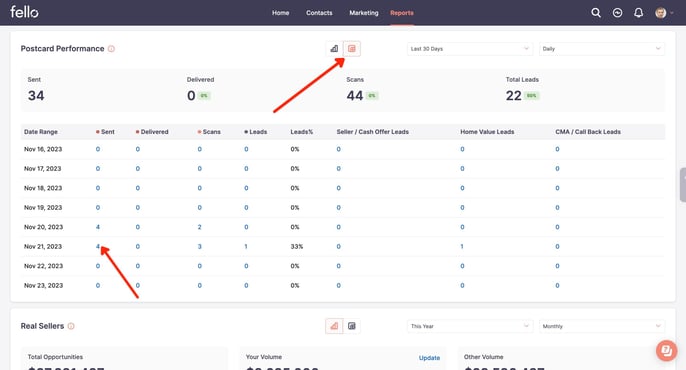Click CMA / Call Back Leads header

(588, 132)
